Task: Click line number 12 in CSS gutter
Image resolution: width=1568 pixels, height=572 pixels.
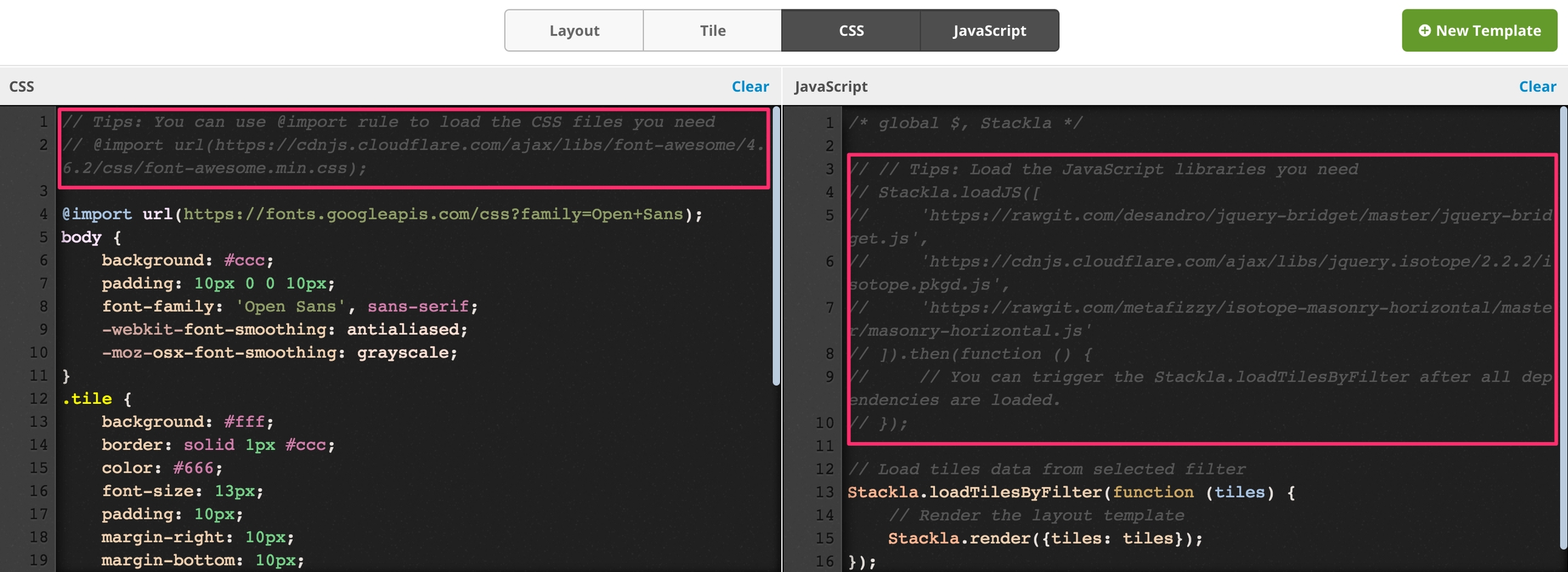Action: click(x=39, y=398)
